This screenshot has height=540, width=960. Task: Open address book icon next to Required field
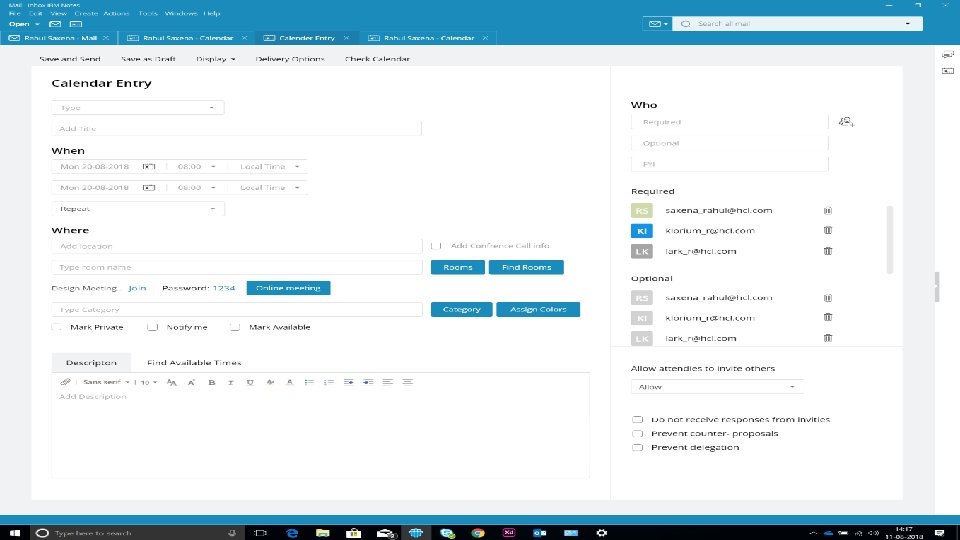coord(846,122)
